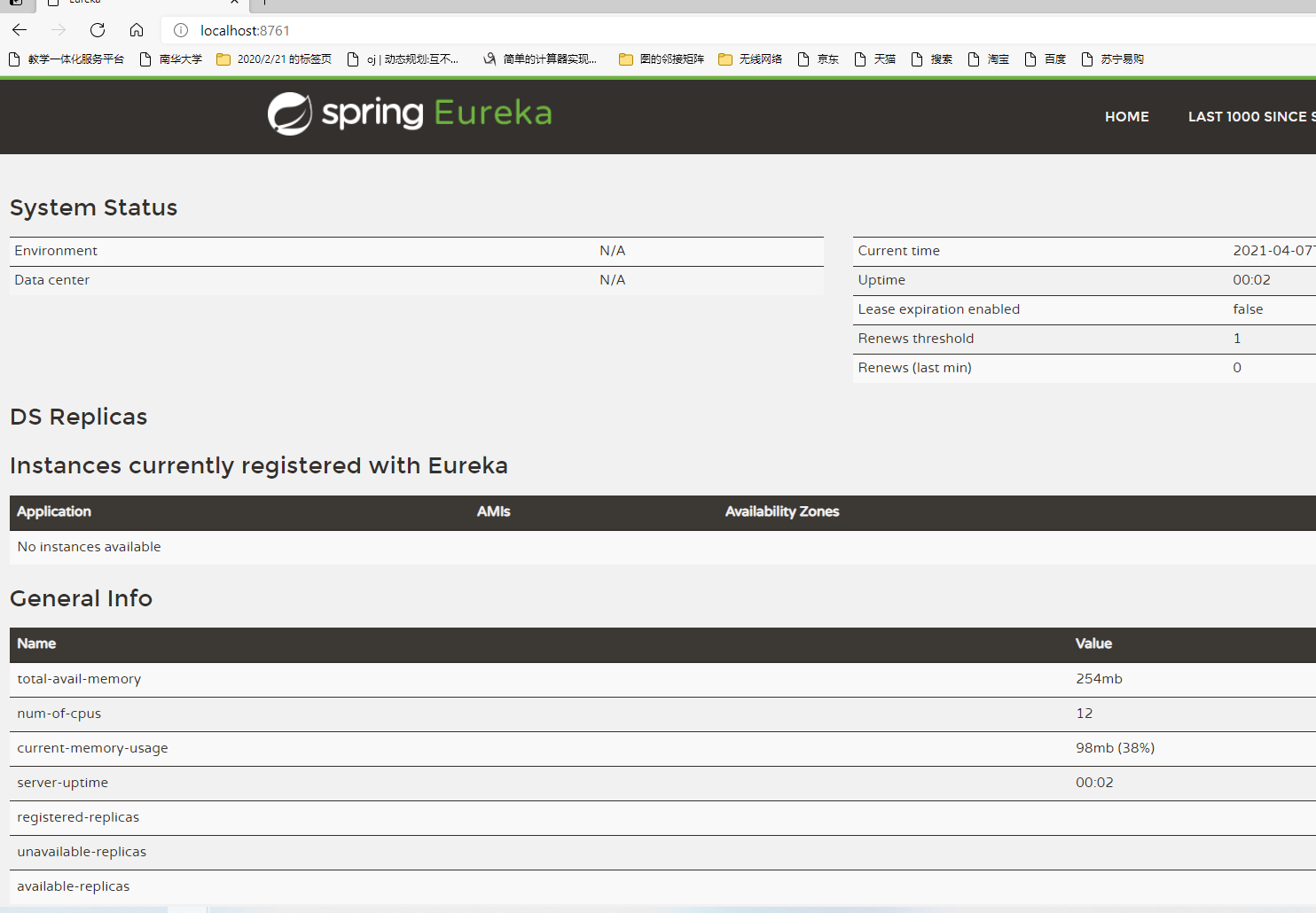
Task: Click the Instances currently registered heading
Action: pyautogui.click(x=259, y=465)
